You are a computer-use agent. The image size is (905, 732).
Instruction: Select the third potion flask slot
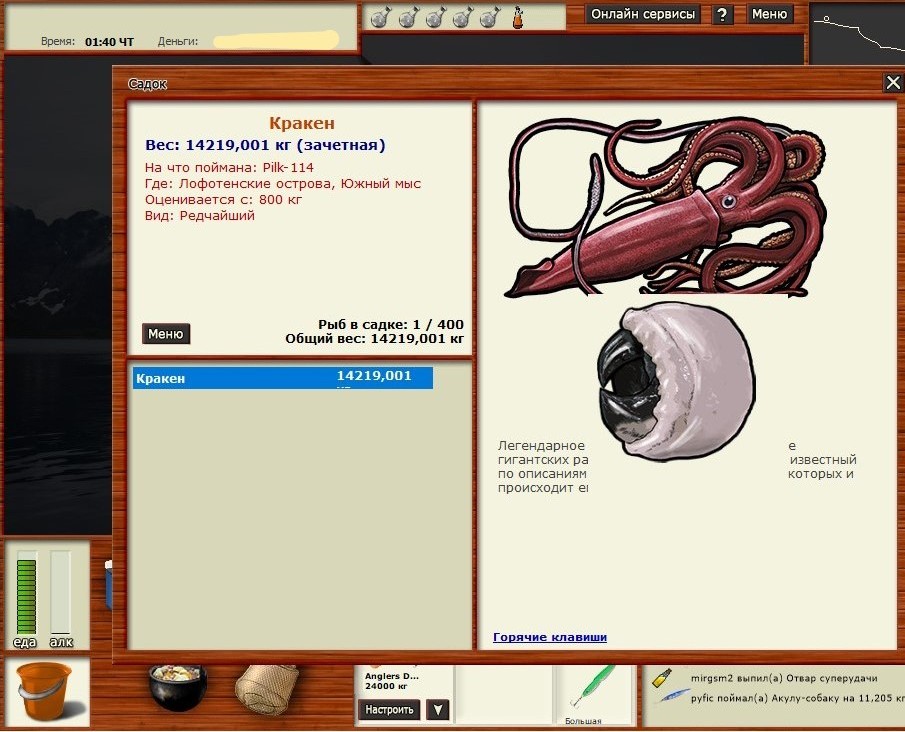click(435, 17)
